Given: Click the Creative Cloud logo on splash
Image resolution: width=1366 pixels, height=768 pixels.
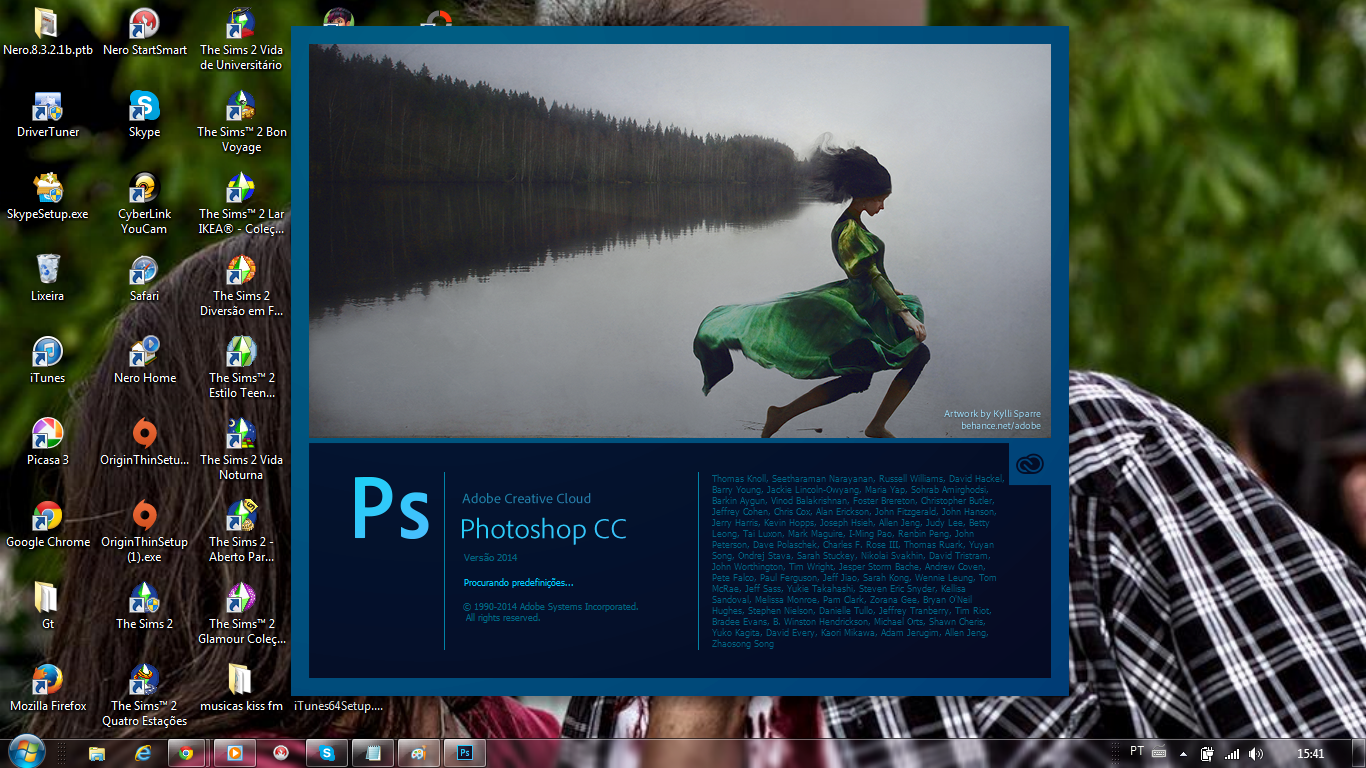Looking at the screenshot, I should point(1030,463).
